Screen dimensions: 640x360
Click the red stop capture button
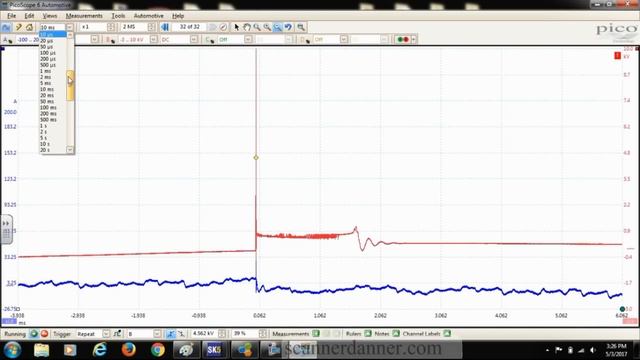pos(44,334)
